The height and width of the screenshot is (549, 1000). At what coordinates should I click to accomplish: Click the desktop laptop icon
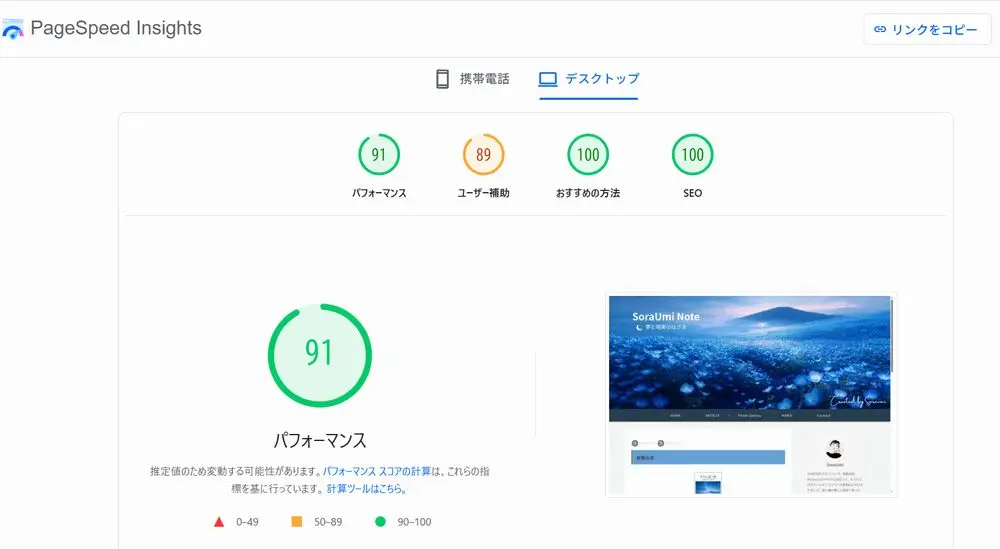[x=548, y=79]
